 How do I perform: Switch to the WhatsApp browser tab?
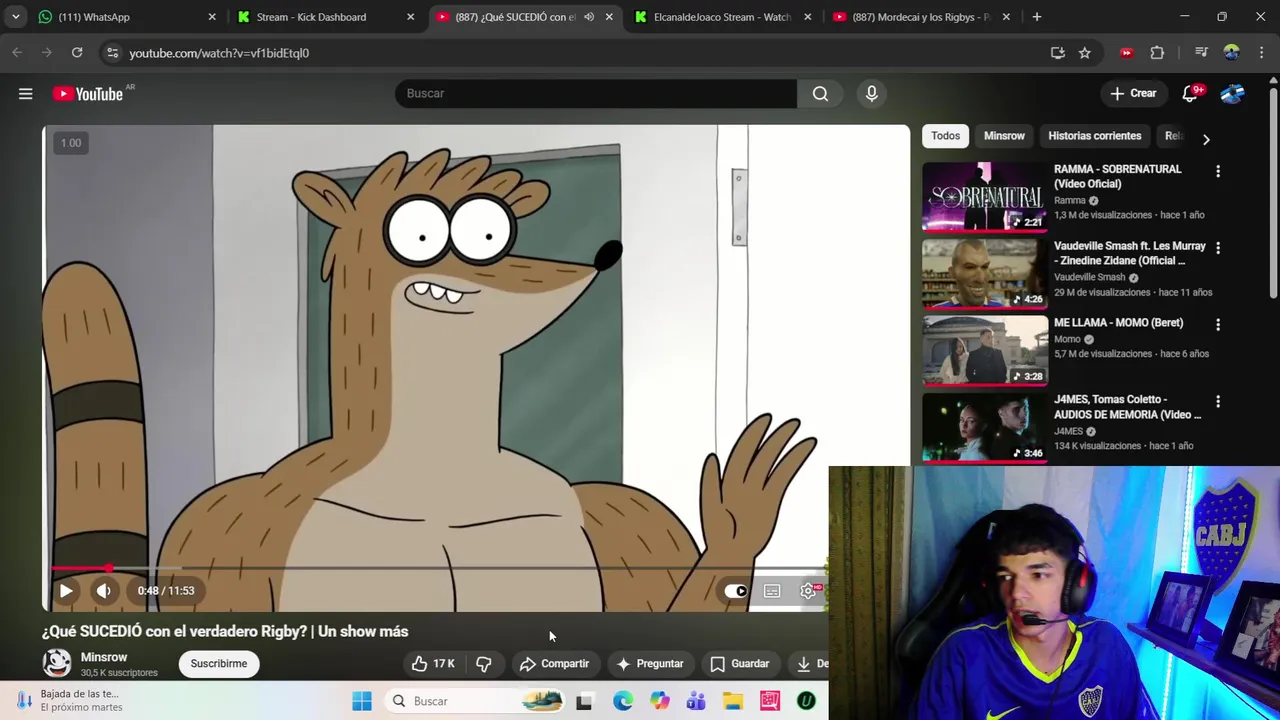[125, 17]
